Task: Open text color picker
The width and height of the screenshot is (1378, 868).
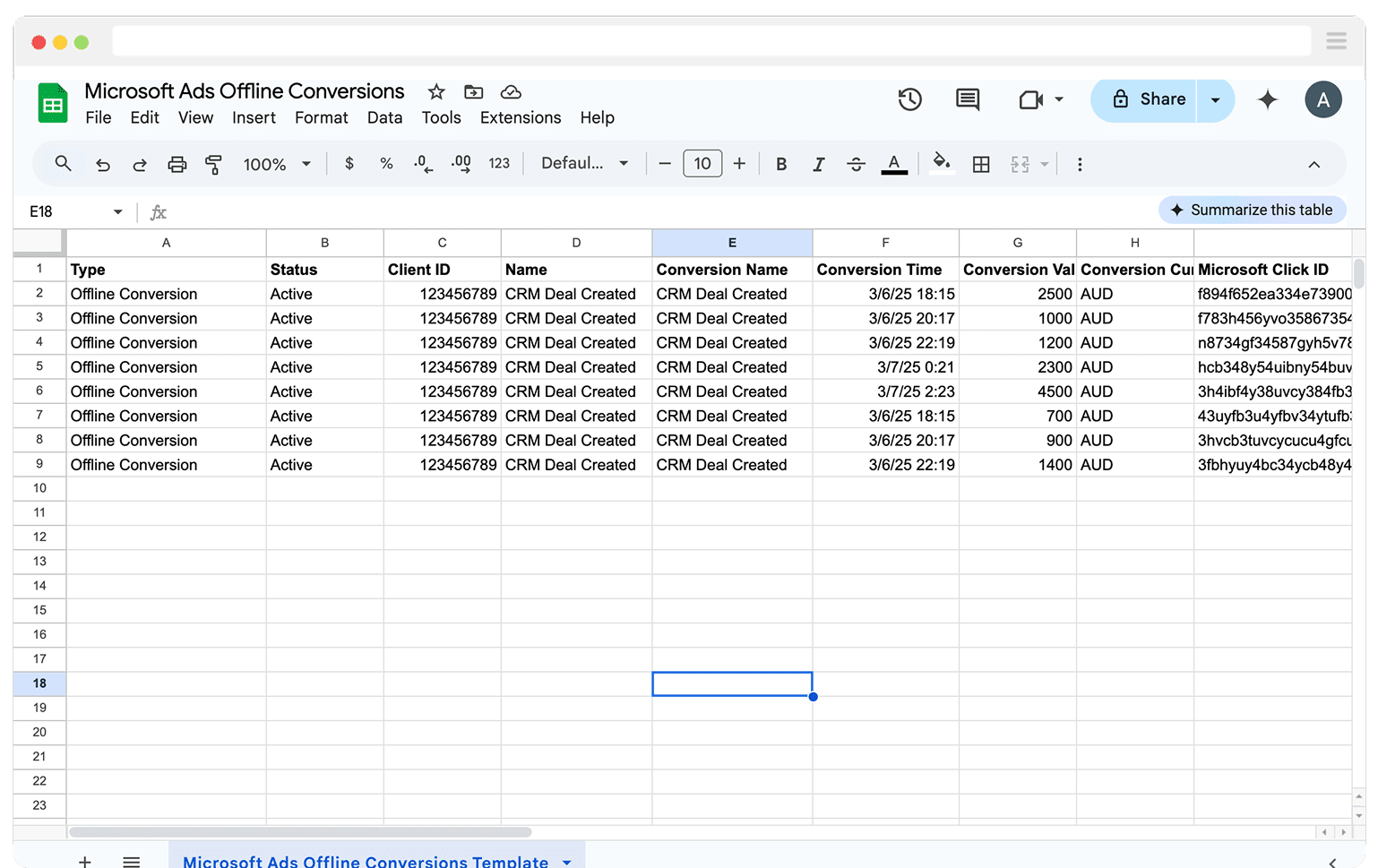Action: [894, 165]
